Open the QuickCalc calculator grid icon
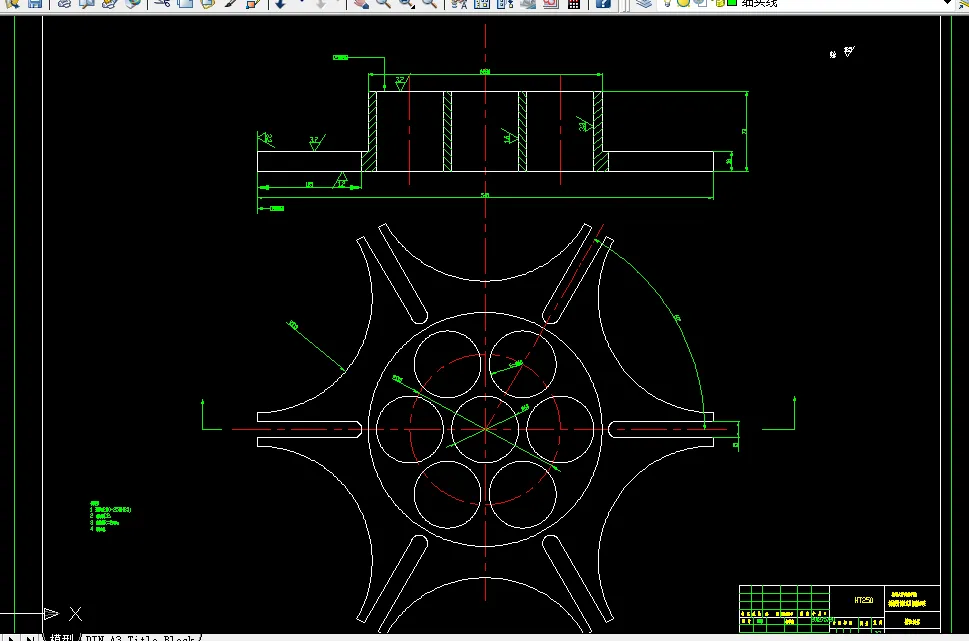The height and width of the screenshot is (641, 969). (x=573, y=3)
